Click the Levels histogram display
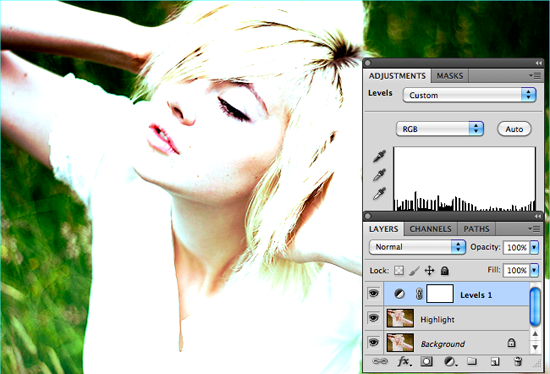This screenshot has width=550, height=374. click(x=465, y=179)
